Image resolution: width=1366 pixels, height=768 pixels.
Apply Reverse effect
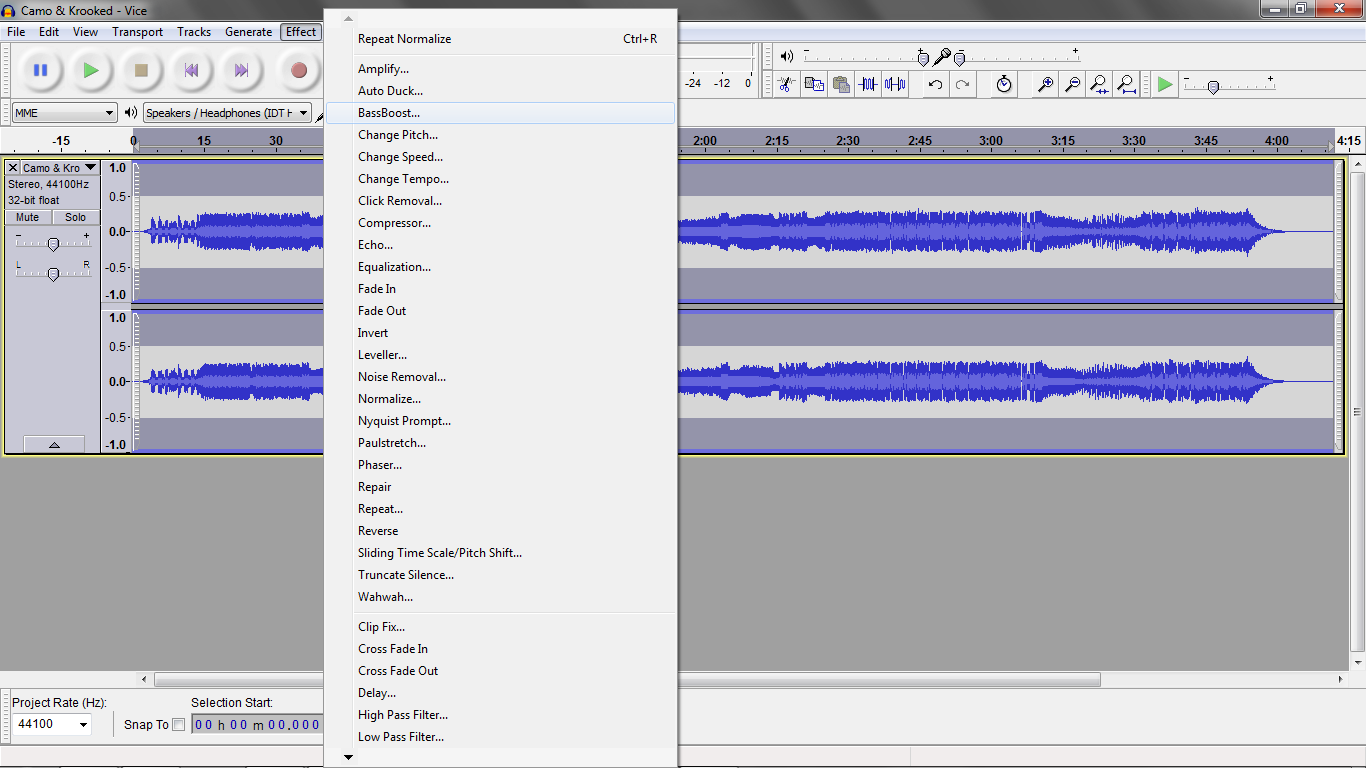501,531
